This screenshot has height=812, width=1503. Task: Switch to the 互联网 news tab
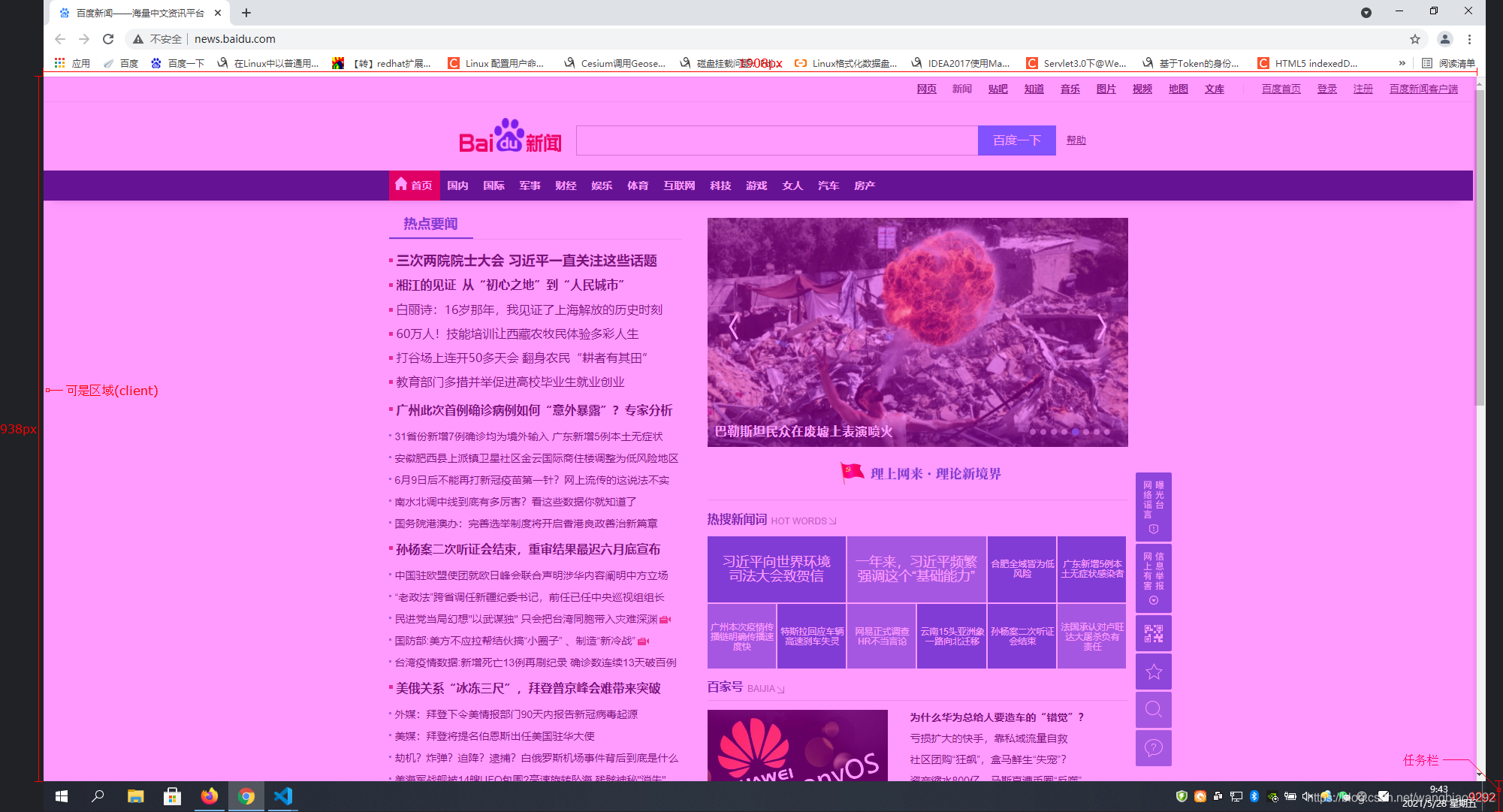[x=679, y=186]
